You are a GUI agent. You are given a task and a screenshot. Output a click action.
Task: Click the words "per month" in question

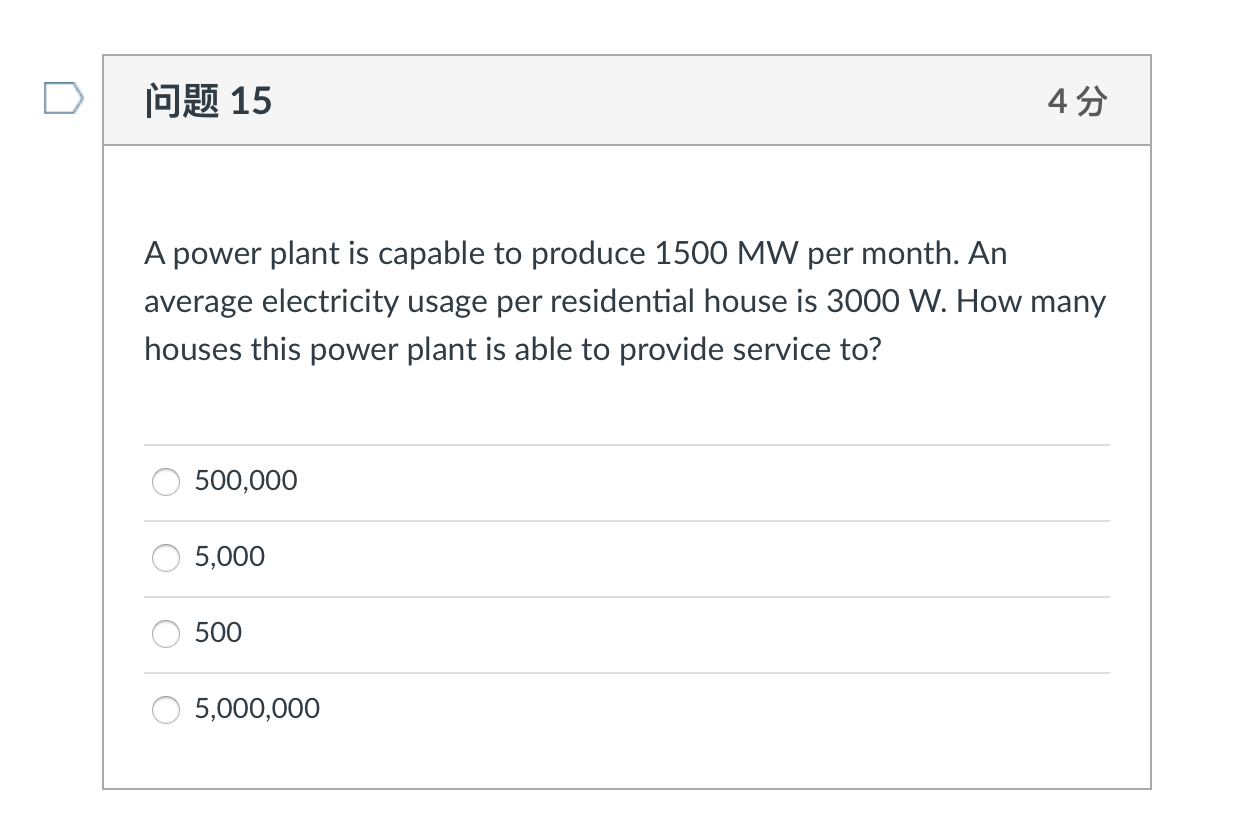(884, 255)
